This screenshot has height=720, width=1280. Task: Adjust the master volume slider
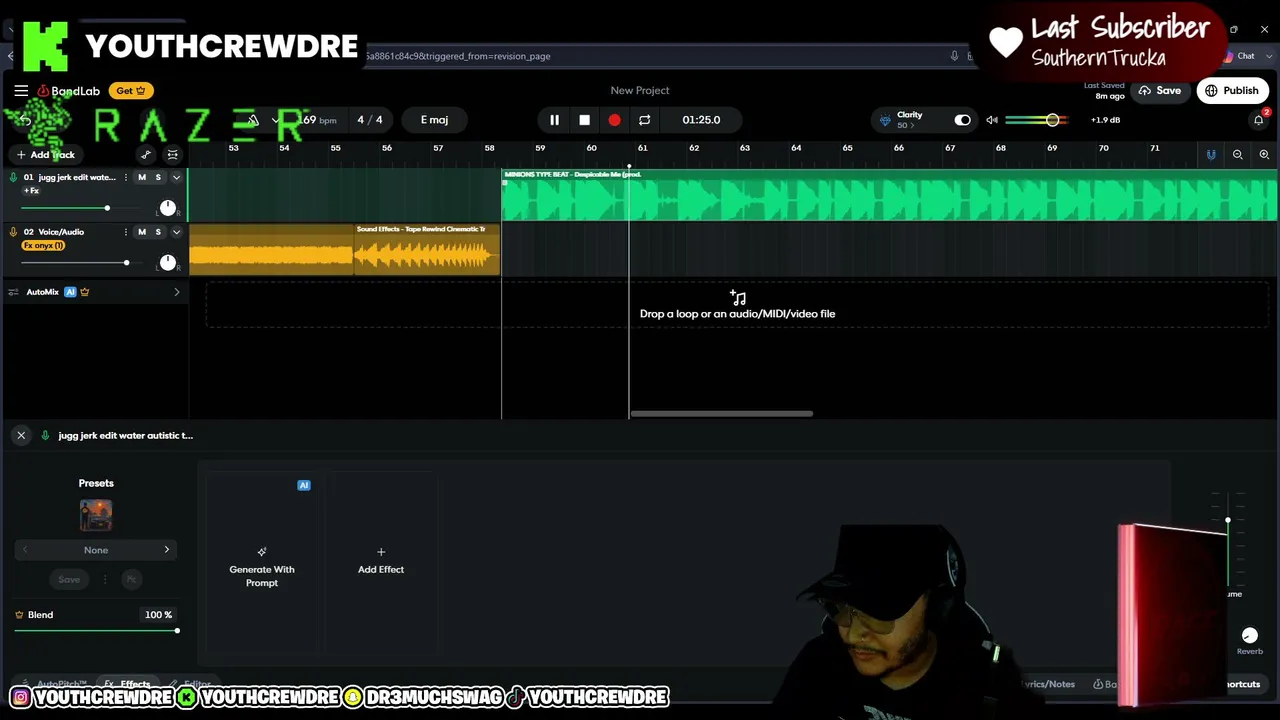click(x=1037, y=120)
